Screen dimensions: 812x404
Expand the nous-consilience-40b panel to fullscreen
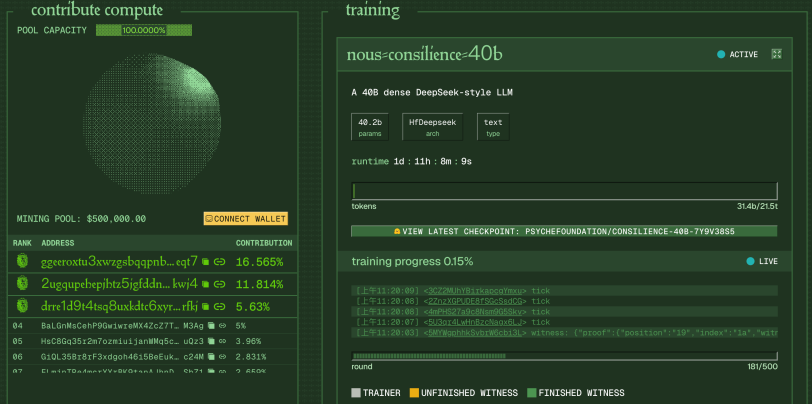pyautogui.click(x=776, y=54)
